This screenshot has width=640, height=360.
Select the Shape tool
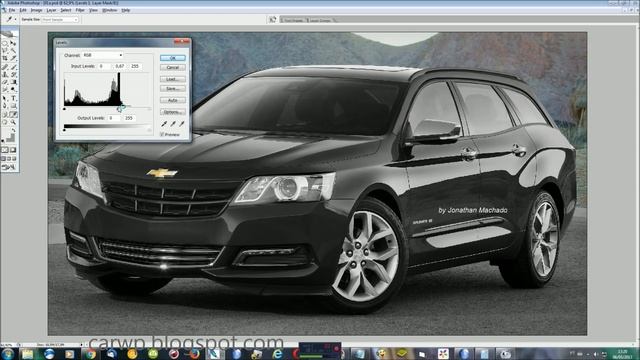click(13, 106)
